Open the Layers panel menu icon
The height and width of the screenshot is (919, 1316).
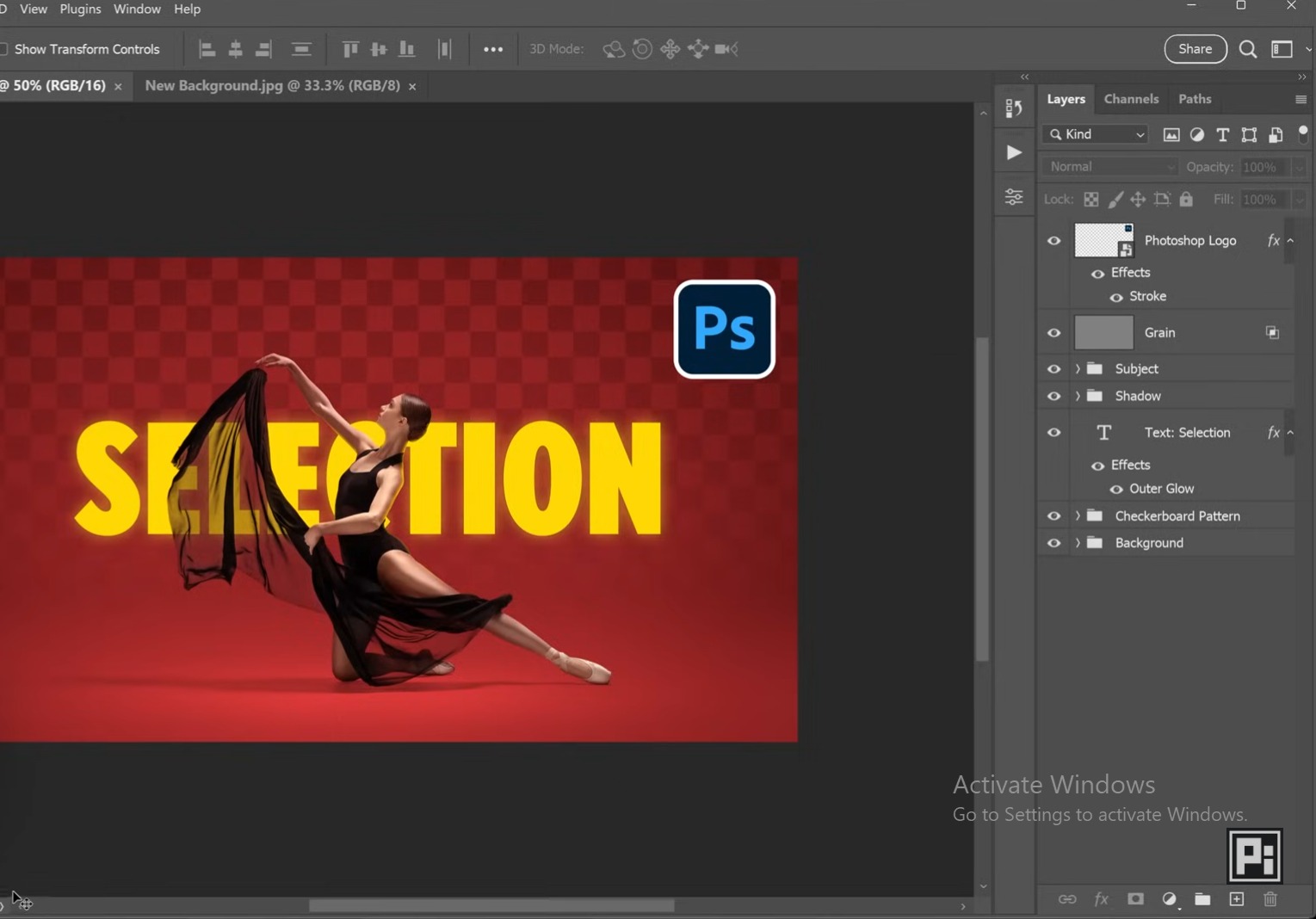[1301, 100]
